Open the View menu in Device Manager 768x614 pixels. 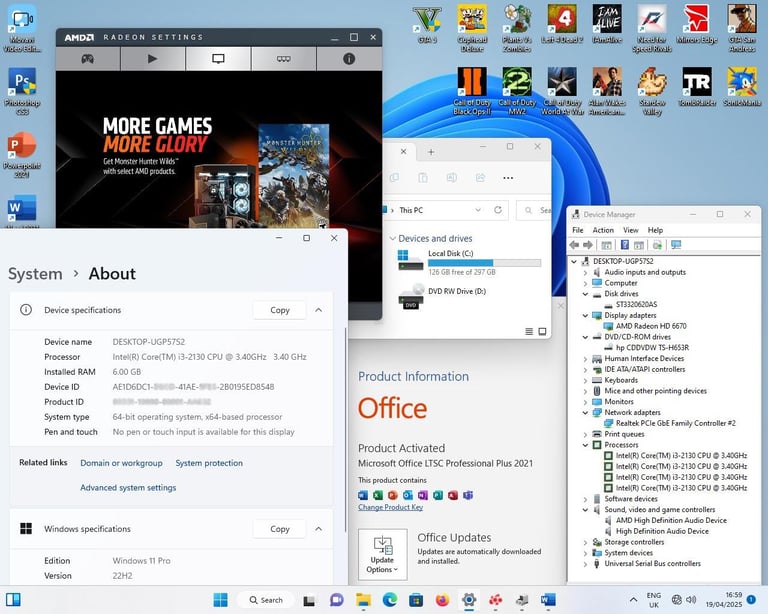click(631, 230)
